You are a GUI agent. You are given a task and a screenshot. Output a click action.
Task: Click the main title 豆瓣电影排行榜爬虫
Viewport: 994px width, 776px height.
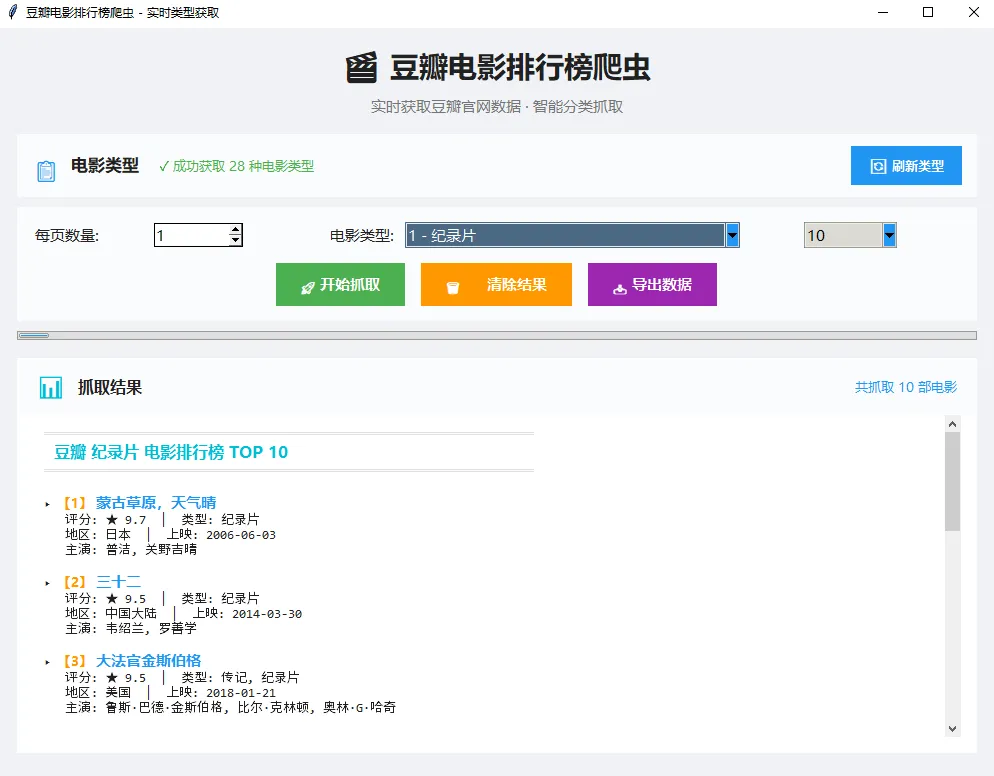(x=520, y=67)
